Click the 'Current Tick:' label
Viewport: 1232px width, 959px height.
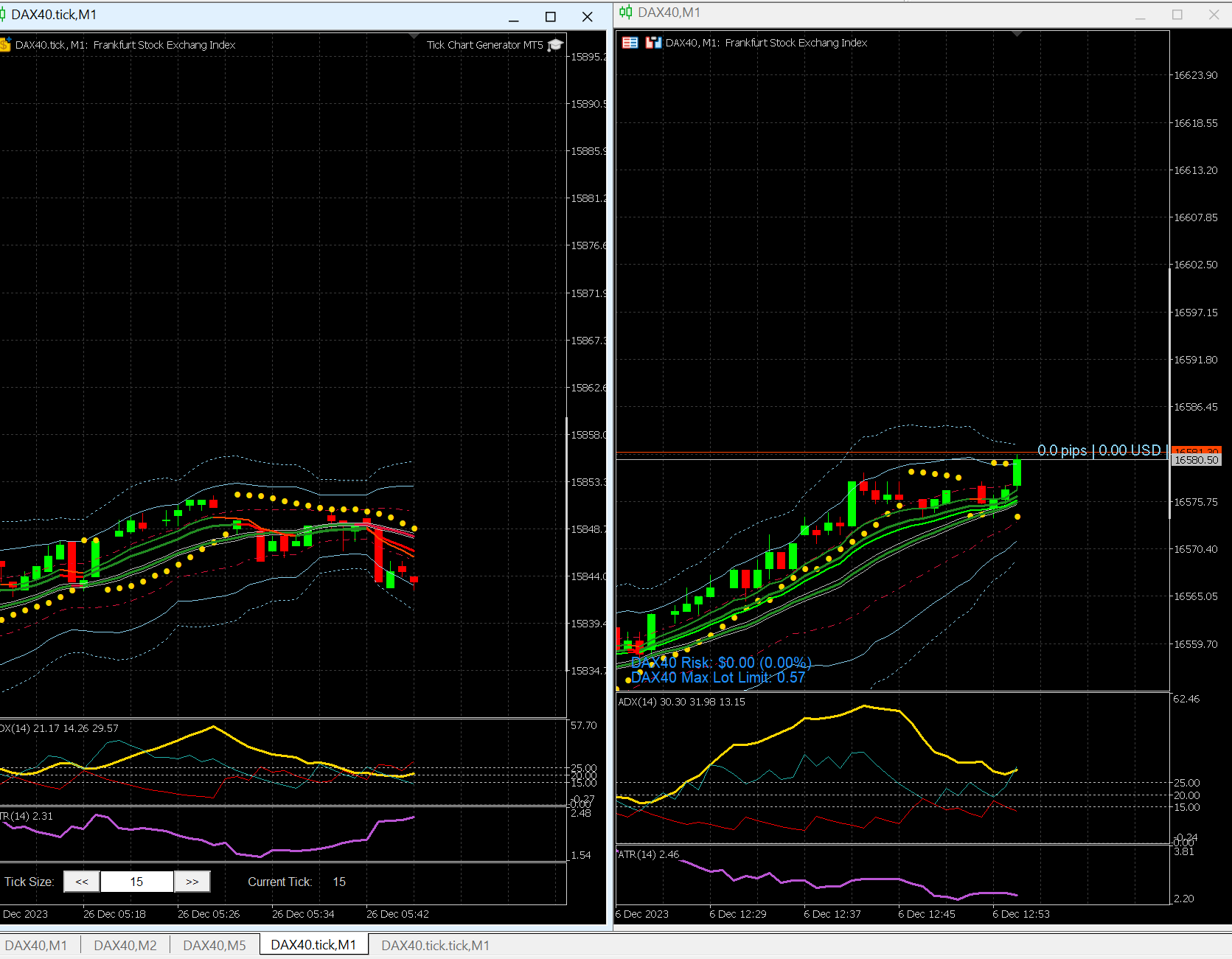pyautogui.click(x=279, y=882)
